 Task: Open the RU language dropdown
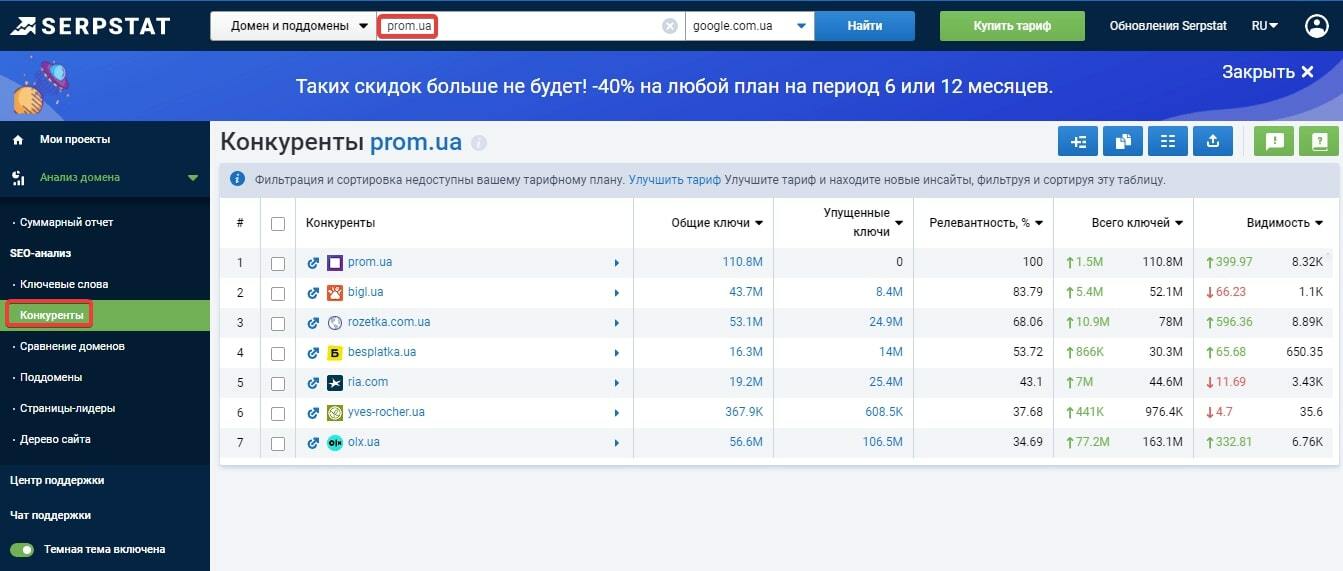[x=1265, y=26]
